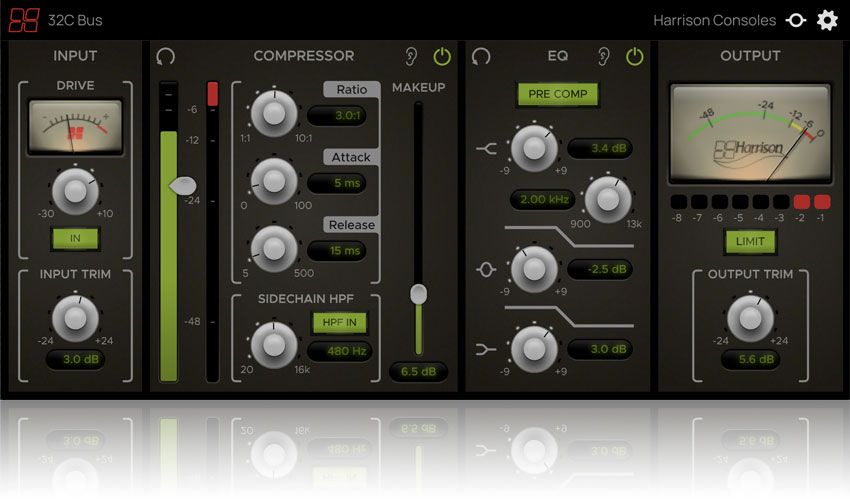850x500 pixels.
Task: Toggle the EQ power button
Action: click(634, 56)
